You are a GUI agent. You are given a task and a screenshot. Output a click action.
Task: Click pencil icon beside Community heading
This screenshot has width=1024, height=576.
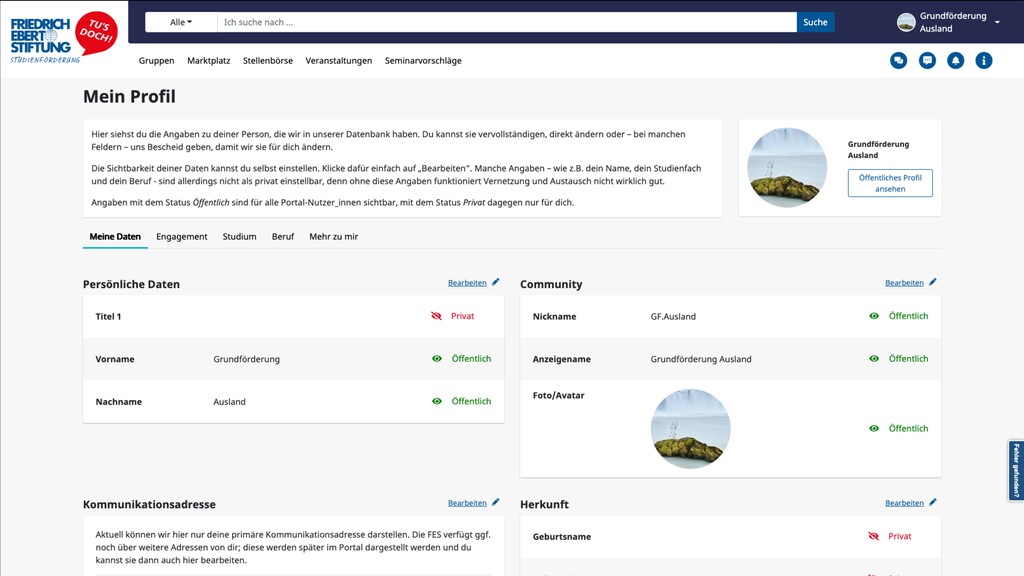point(933,283)
